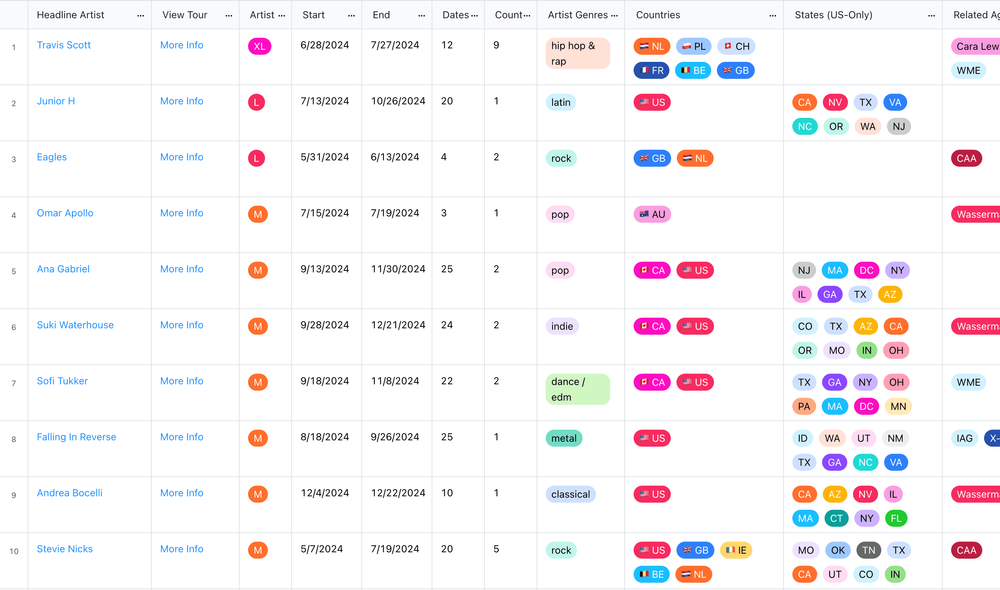Open Artist Genres column options menu

(x=614, y=15)
